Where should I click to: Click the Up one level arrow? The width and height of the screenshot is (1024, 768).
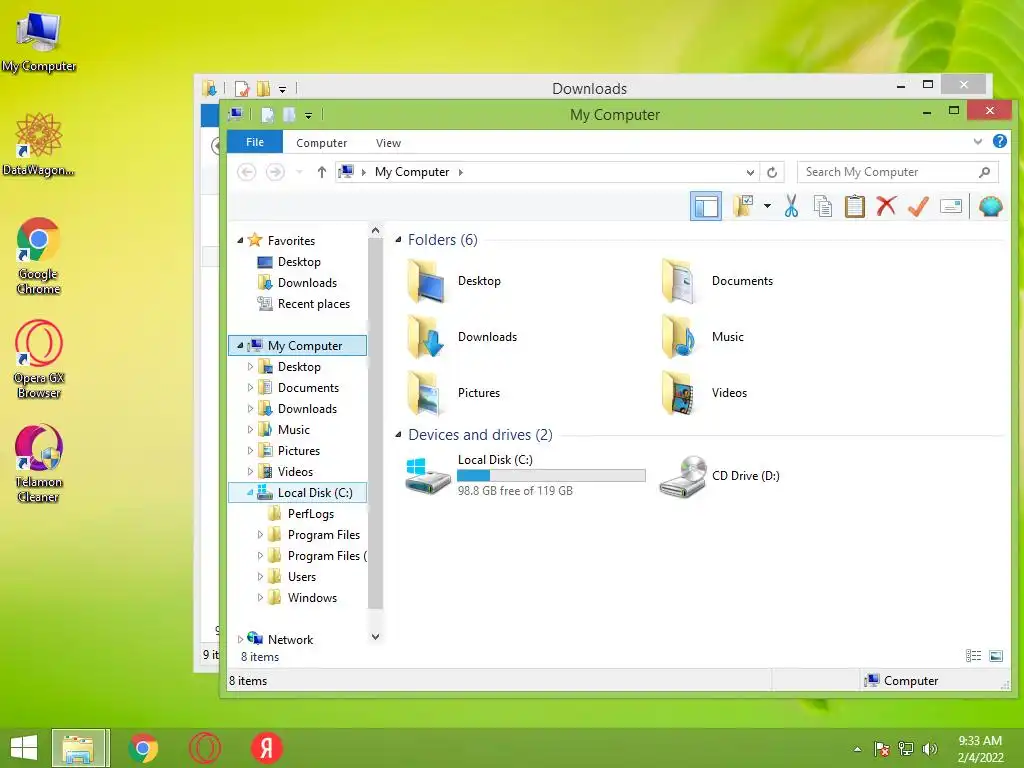tap(321, 172)
